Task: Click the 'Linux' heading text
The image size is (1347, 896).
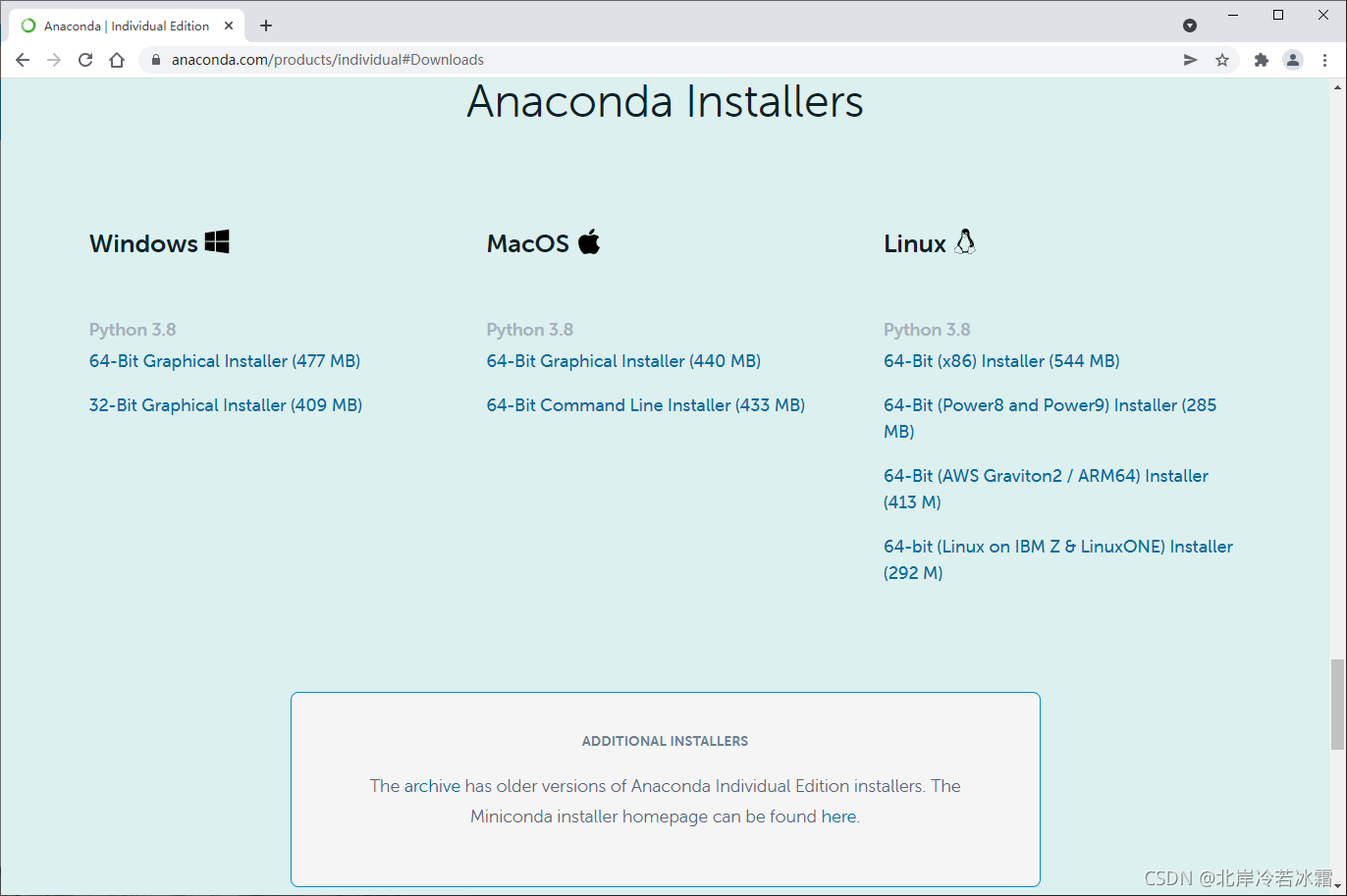Action: click(915, 243)
